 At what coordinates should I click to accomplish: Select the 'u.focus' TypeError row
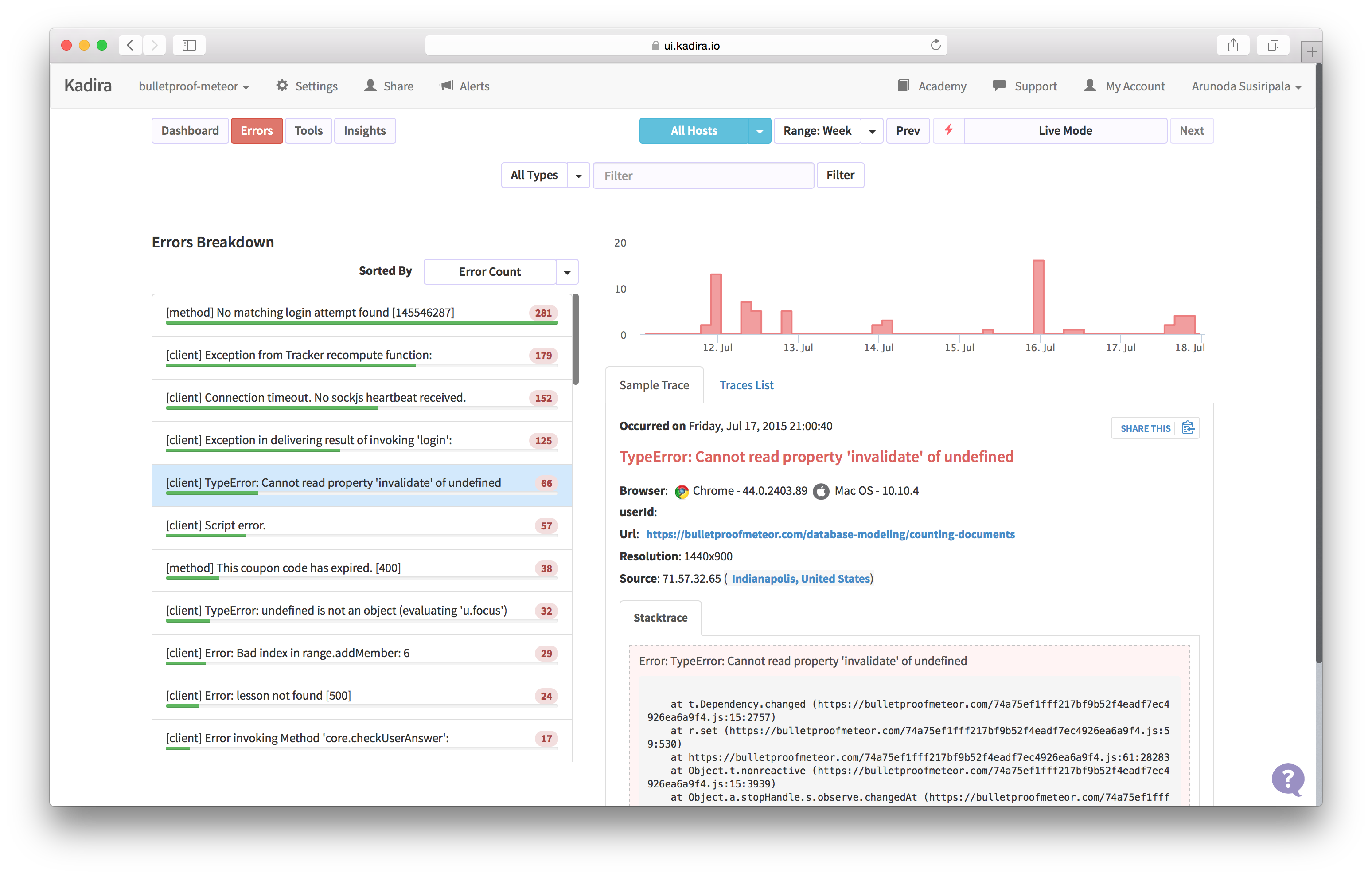[x=362, y=614]
